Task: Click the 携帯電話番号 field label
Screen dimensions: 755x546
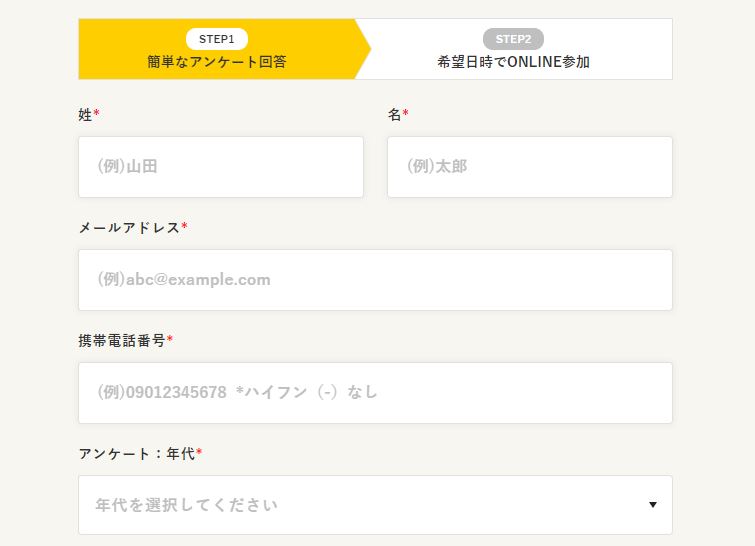Action: pyautogui.click(x=122, y=341)
